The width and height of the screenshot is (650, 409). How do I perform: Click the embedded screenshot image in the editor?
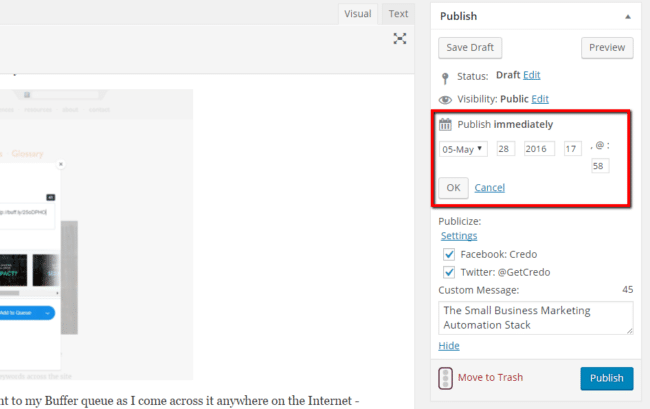(96, 234)
